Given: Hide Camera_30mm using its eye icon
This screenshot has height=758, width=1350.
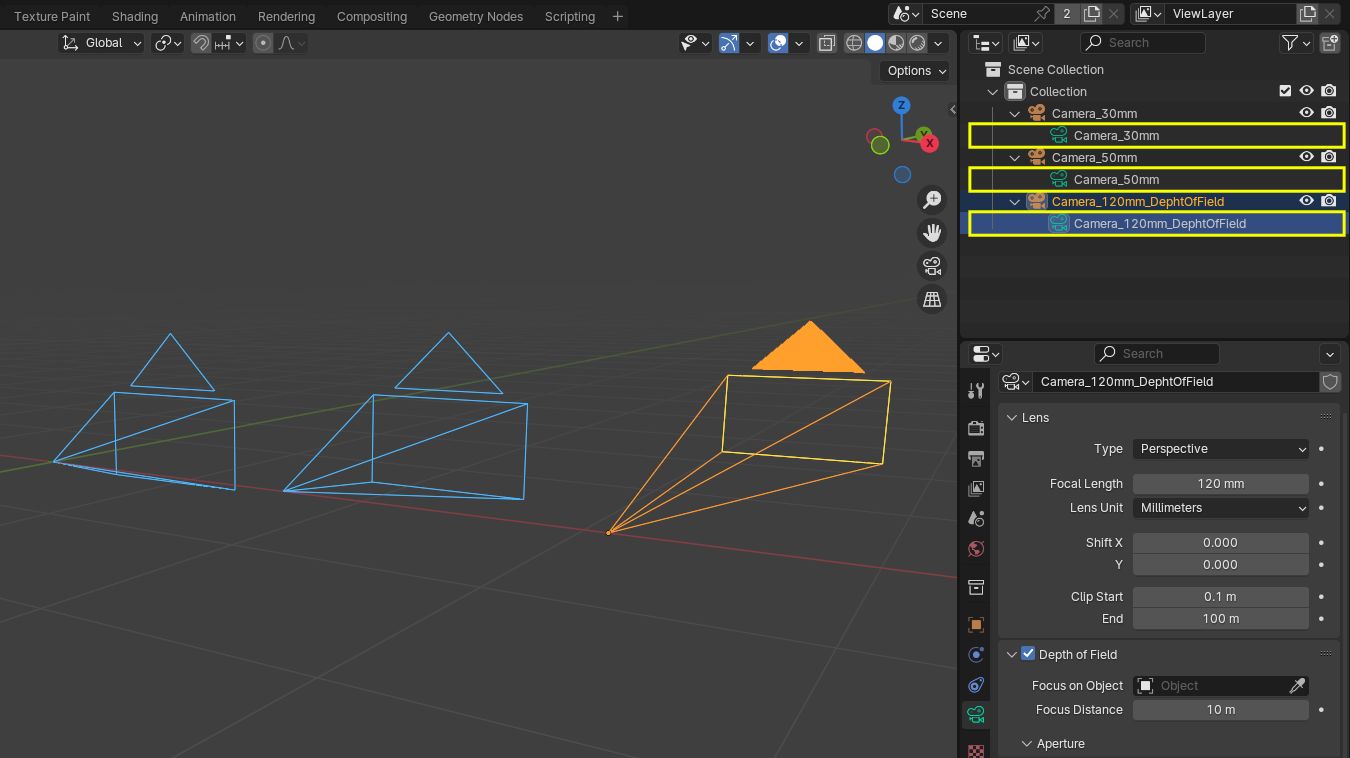Looking at the screenshot, I should click(x=1306, y=112).
